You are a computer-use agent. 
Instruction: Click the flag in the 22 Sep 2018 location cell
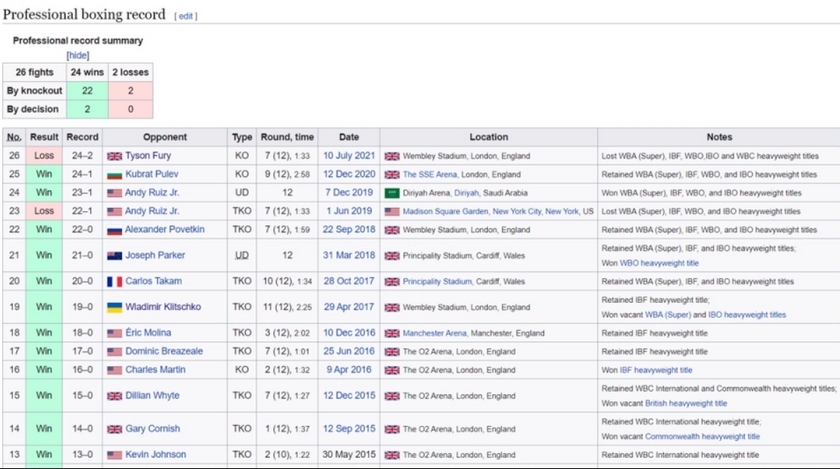(392, 230)
